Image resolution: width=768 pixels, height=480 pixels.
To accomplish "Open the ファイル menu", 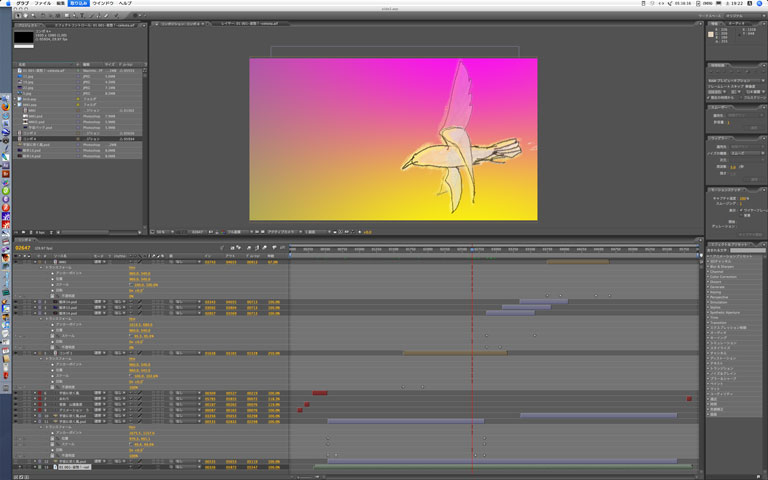I will [43, 4].
